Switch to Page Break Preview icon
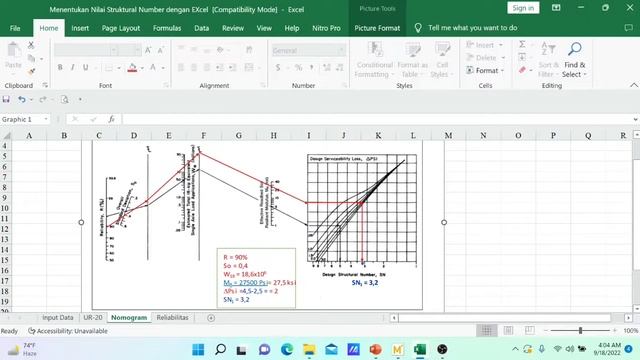 coord(530,331)
